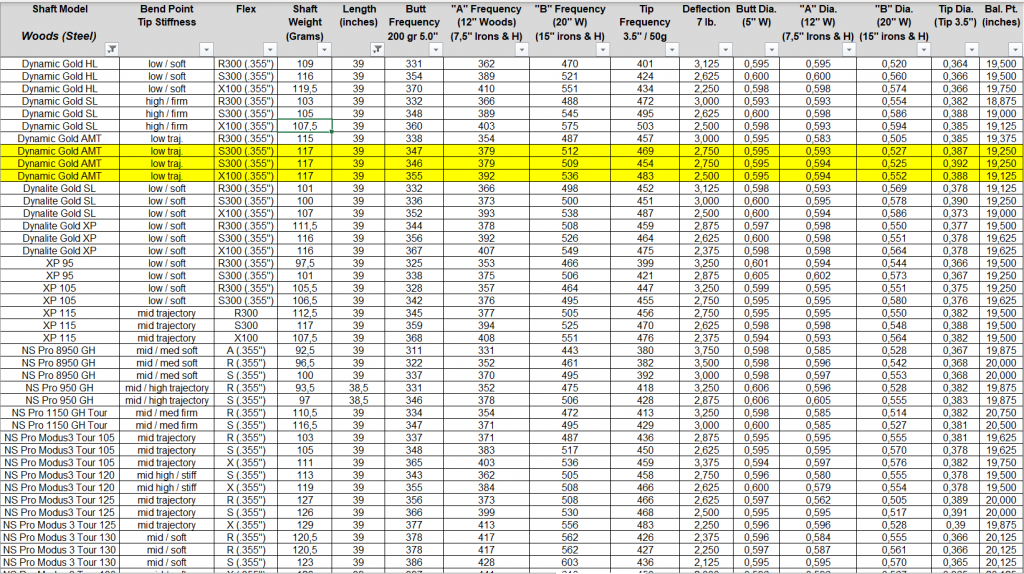Open the Bal. Pt. filter dropdown
This screenshot has width=1024, height=574.
point(1014,50)
